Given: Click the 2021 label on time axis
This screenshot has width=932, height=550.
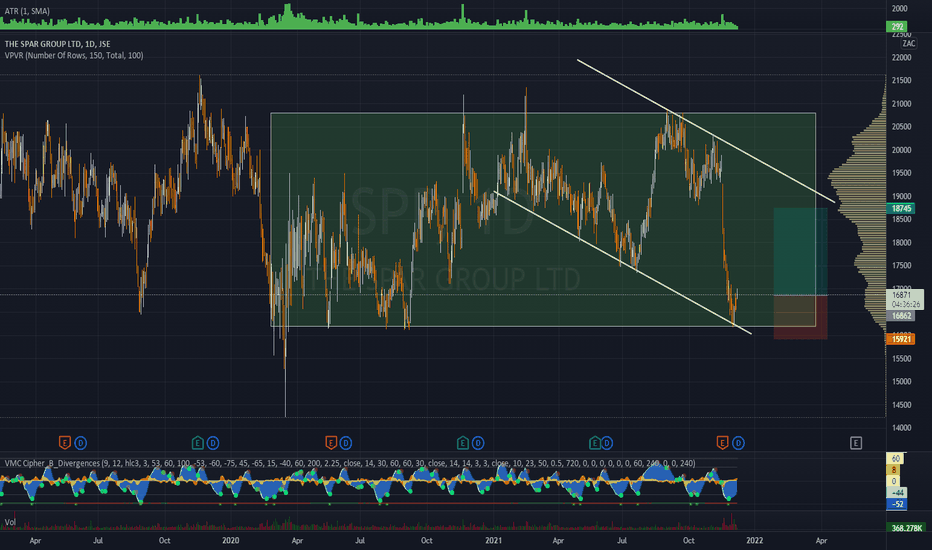Looking at the screenshot, I should click(x=493, y=540).
